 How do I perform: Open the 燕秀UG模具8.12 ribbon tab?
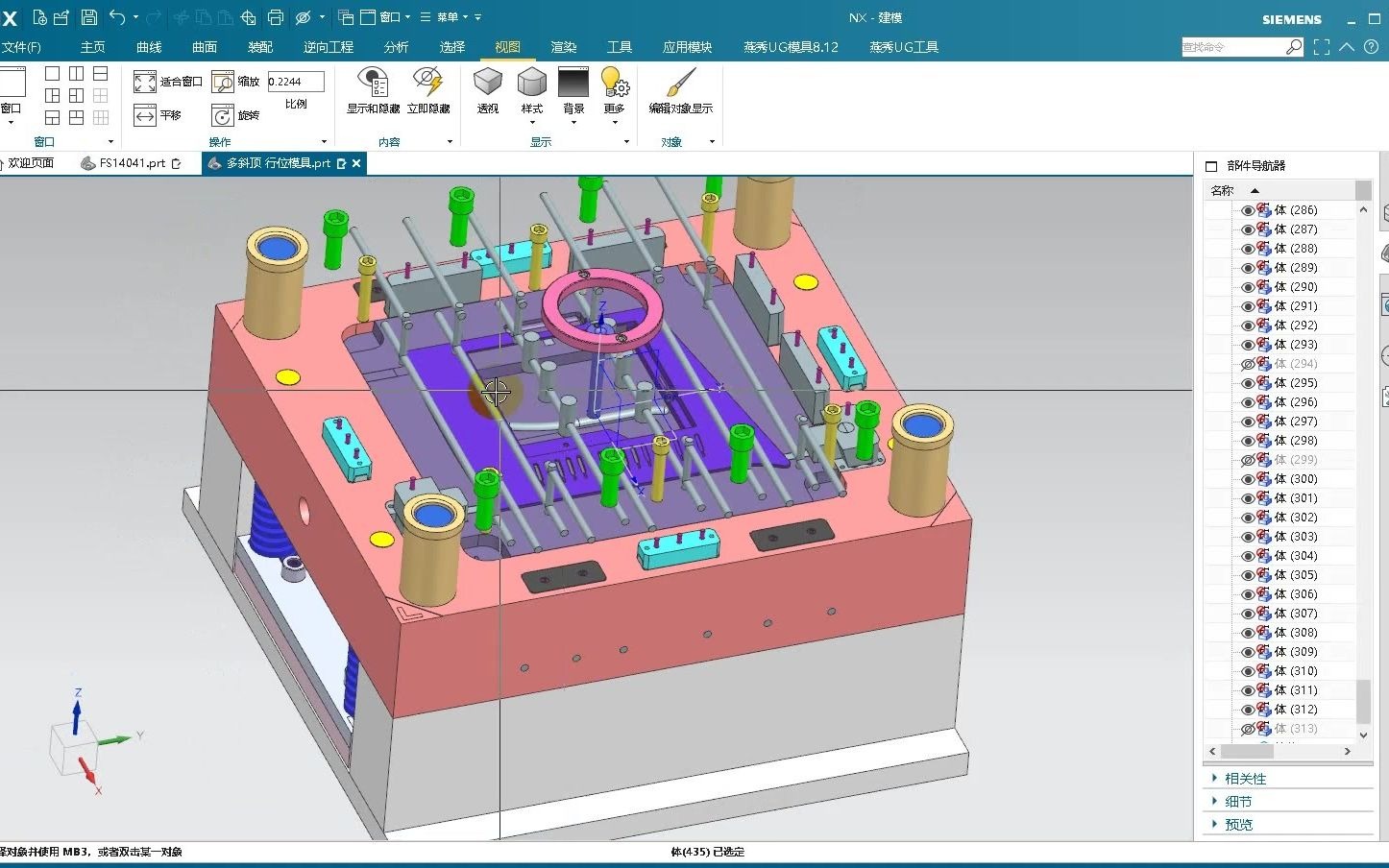[790, 46]
